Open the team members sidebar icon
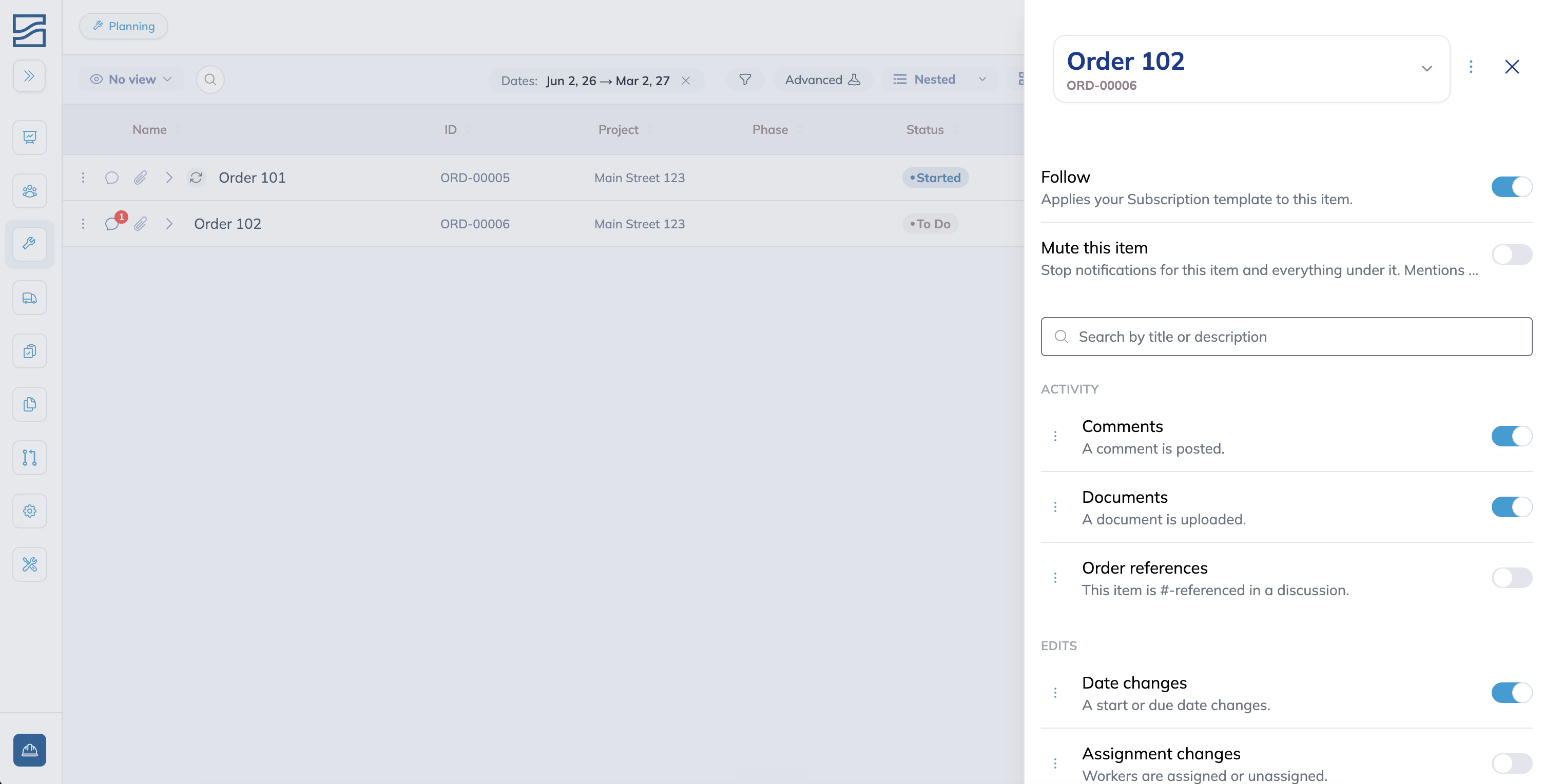 tap(29, 191)
